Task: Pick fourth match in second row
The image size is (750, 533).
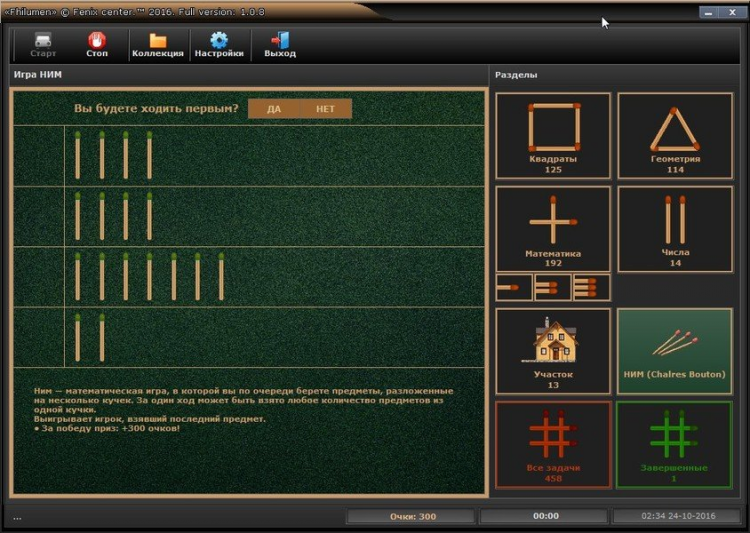Action: coord(149,216)
